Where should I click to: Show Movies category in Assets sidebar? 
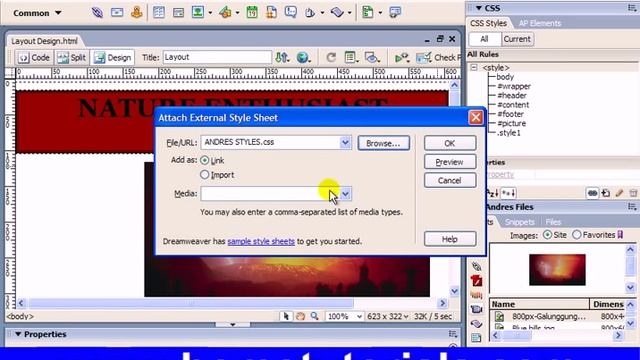pos(476,309)
